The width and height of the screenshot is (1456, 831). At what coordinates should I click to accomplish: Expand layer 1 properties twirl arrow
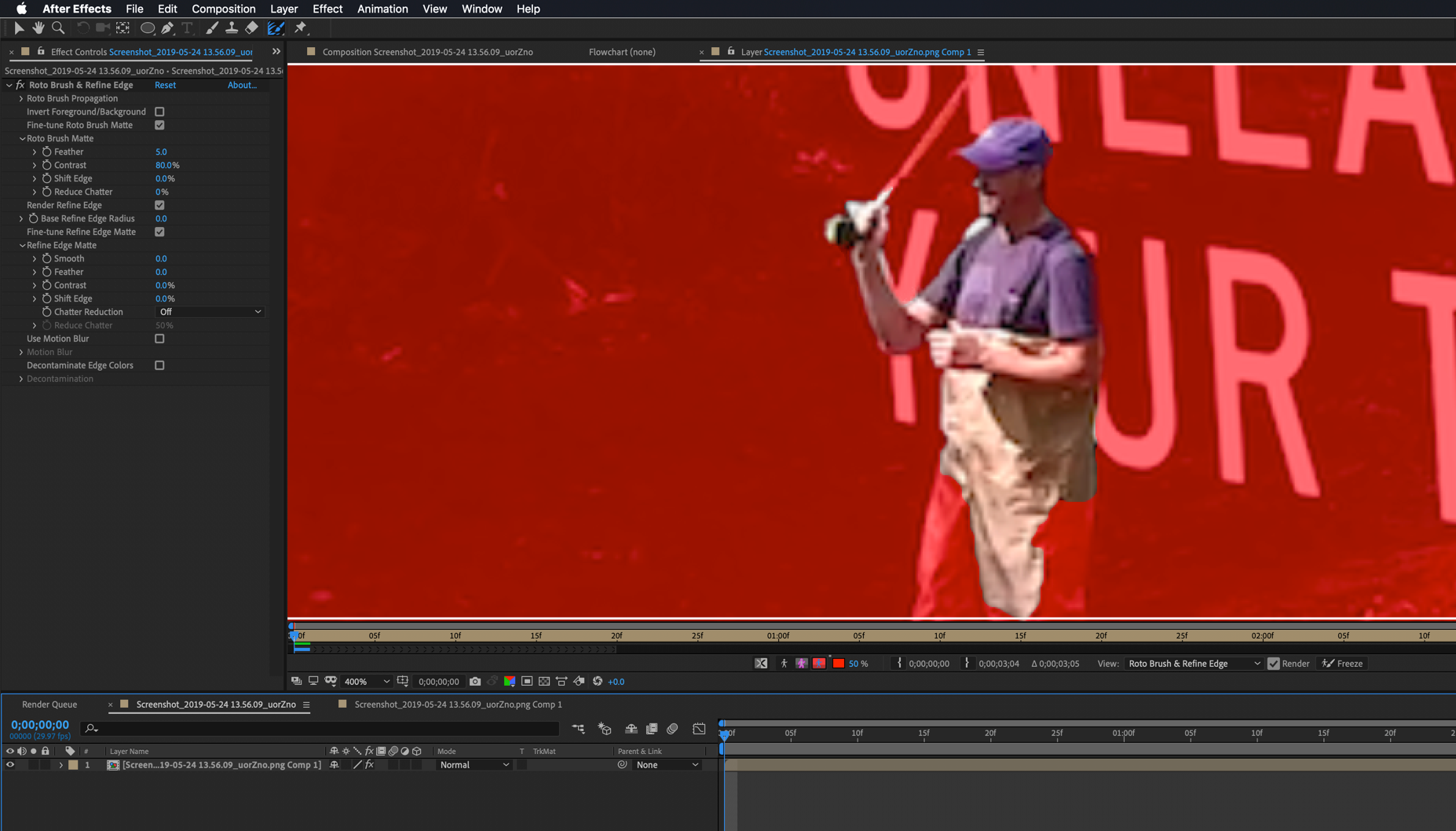(x=60, y=765)
